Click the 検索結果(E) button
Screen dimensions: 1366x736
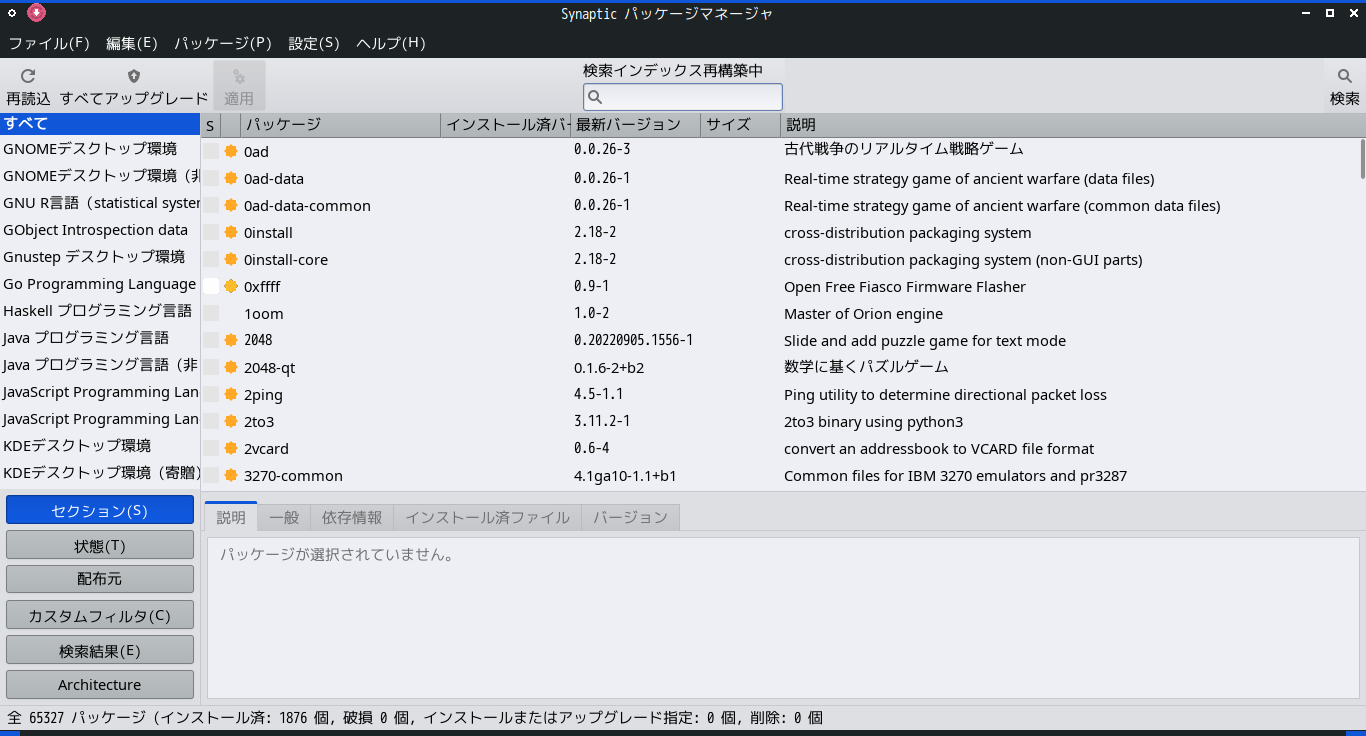100,650
